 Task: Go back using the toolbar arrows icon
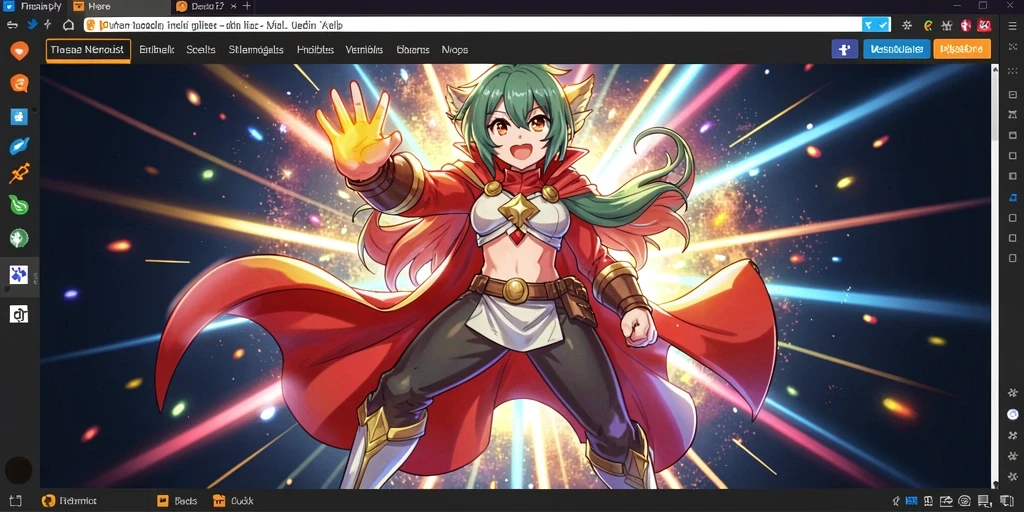coord(12,25)
